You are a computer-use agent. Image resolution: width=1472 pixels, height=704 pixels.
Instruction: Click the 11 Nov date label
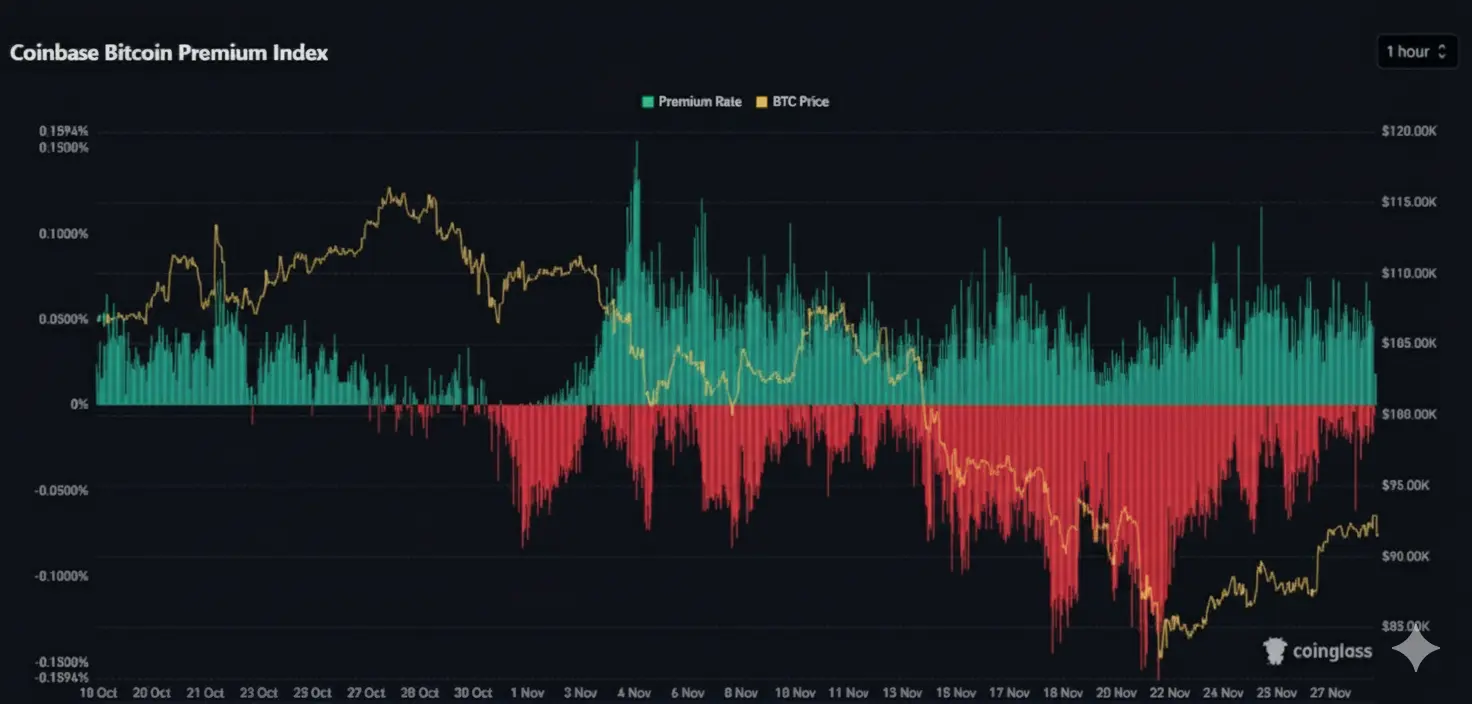pos(848,693)
